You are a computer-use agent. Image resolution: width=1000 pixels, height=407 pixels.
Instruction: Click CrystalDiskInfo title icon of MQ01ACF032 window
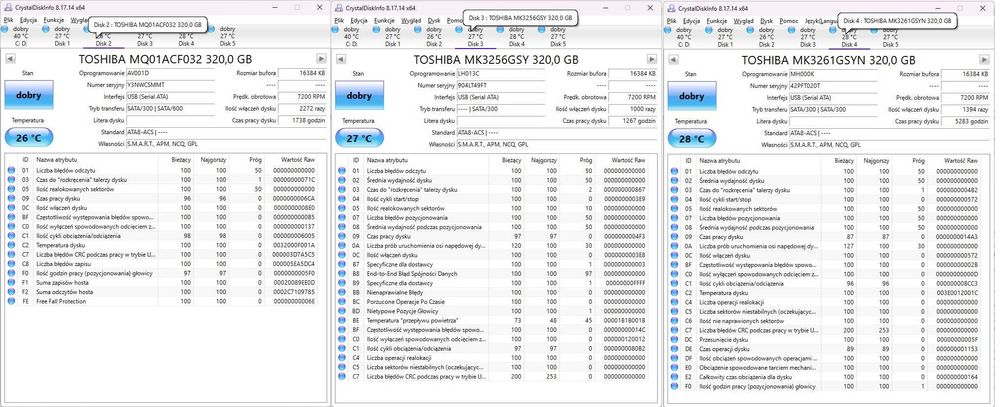pyautogui.click(x=8, y=8)
